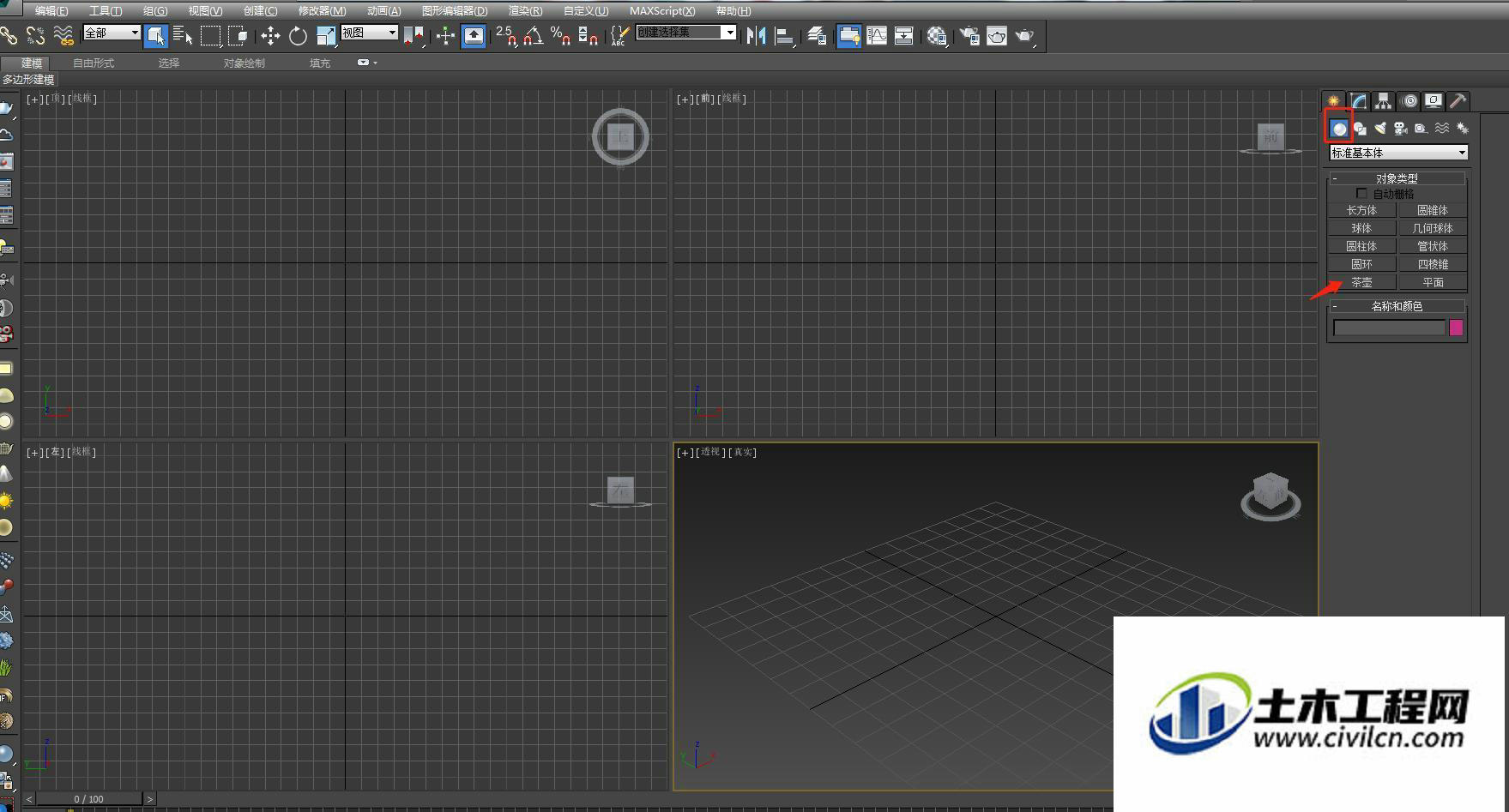Toggle the Window/Crossing selection icon
The height and width of the screenshot is (812, 1509).
pyautogui.click(x=238, y=35)
